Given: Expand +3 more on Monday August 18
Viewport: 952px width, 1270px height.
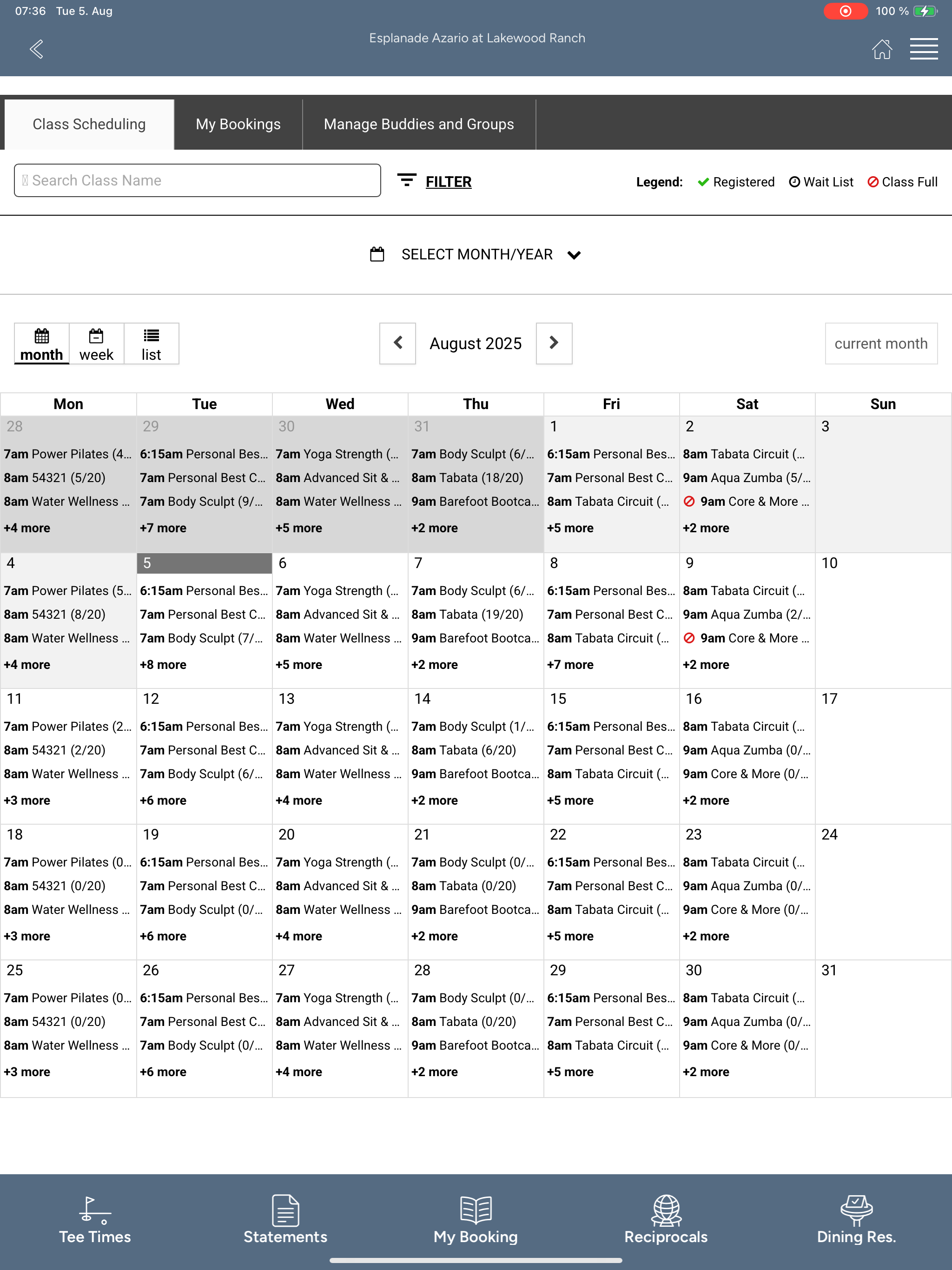Looking at the screenshot, I should point(27,936).
